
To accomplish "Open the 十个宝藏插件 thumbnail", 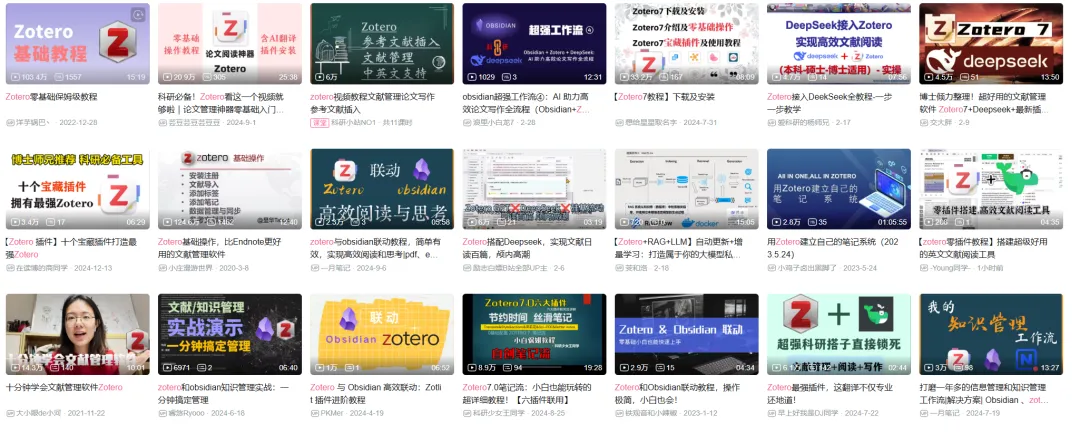I will [x=78, y=189].
